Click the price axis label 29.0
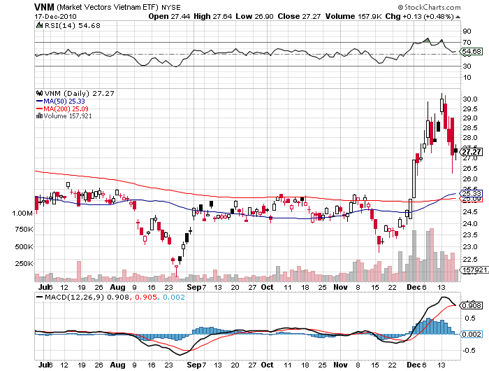 470,118
